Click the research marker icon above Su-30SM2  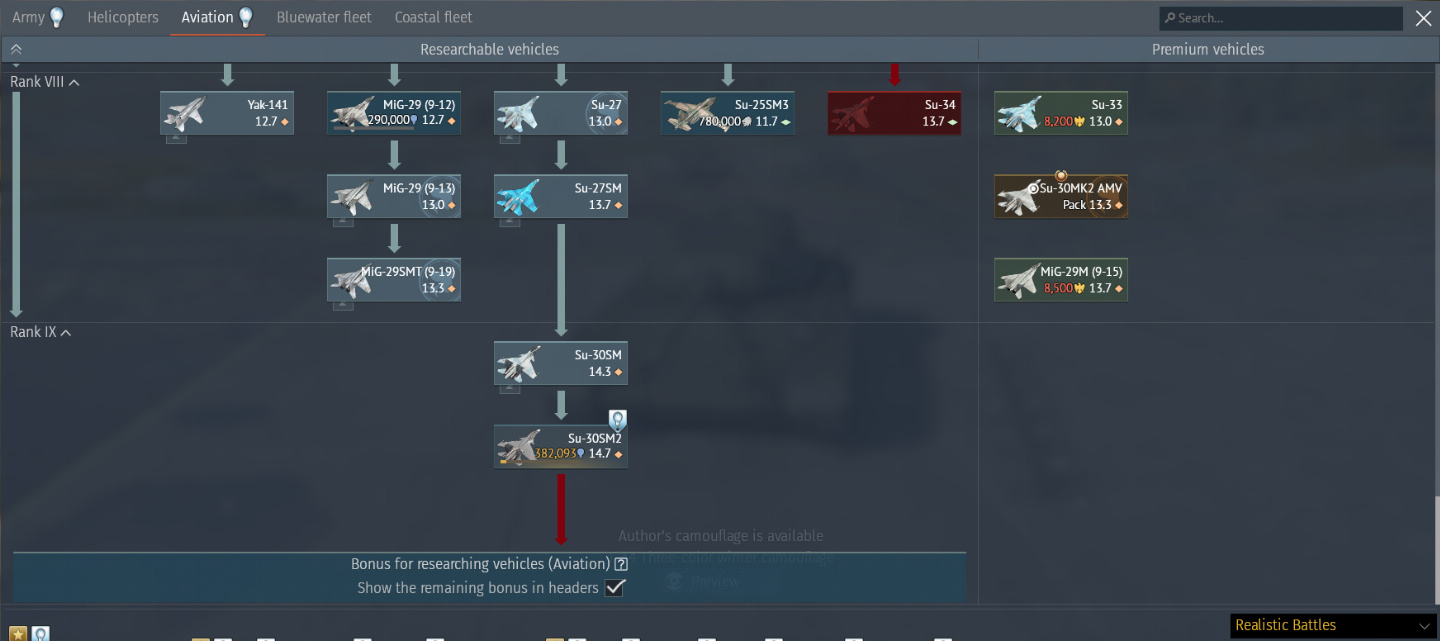tap(618, 420)
